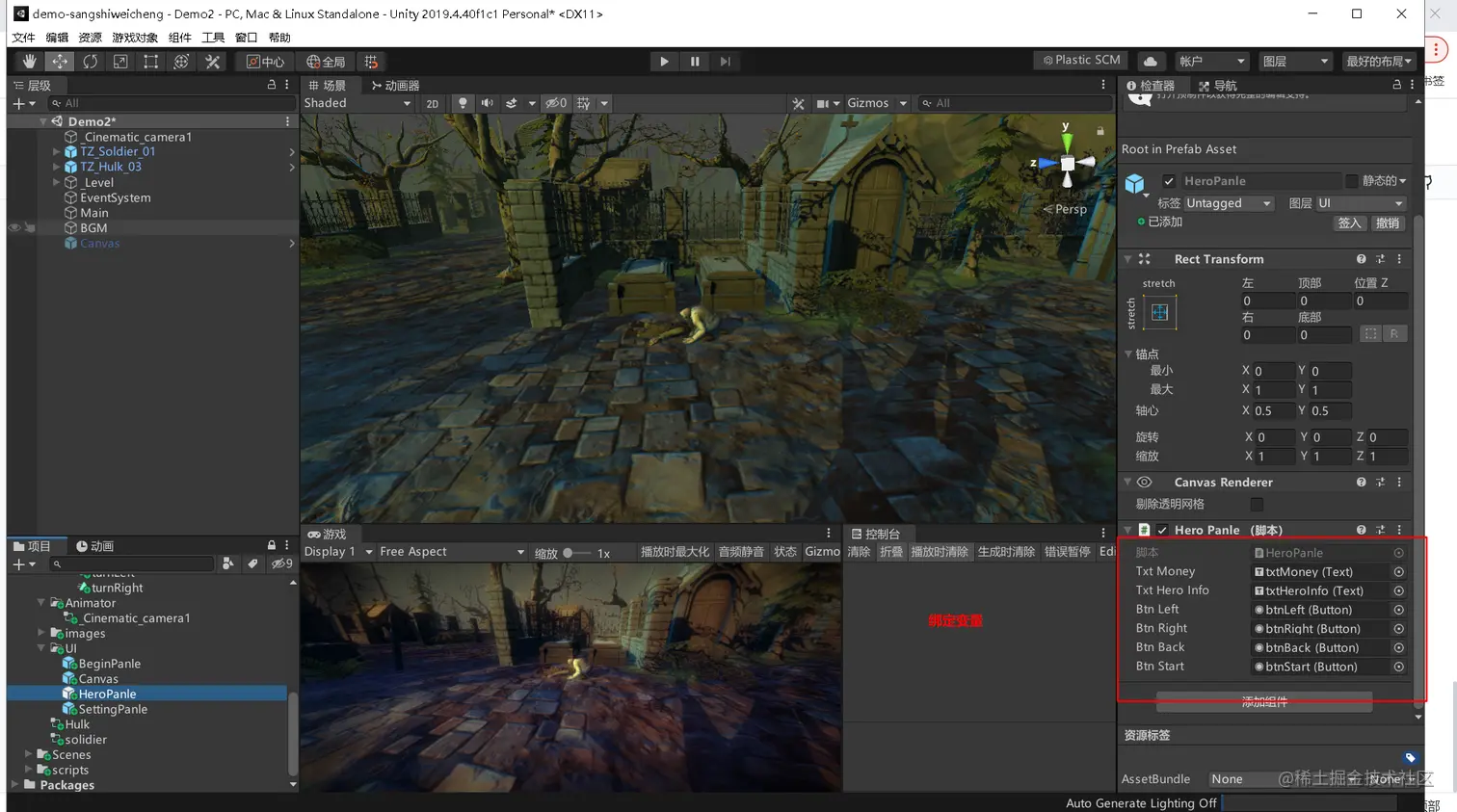Open the Shaded draw mode dropdown

click(x=358, y=103)
